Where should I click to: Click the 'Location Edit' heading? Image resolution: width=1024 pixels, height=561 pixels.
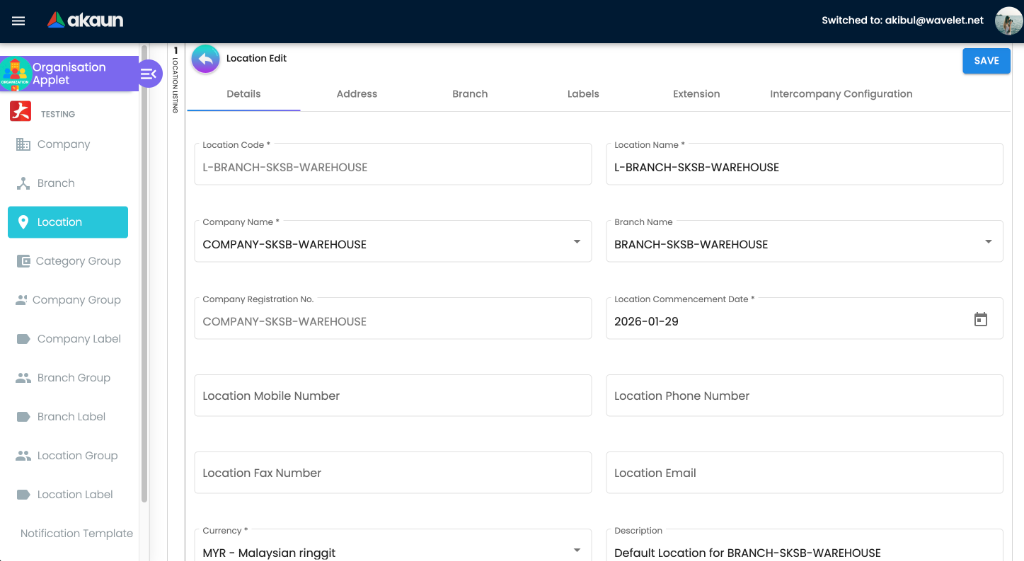click(256, 58)
